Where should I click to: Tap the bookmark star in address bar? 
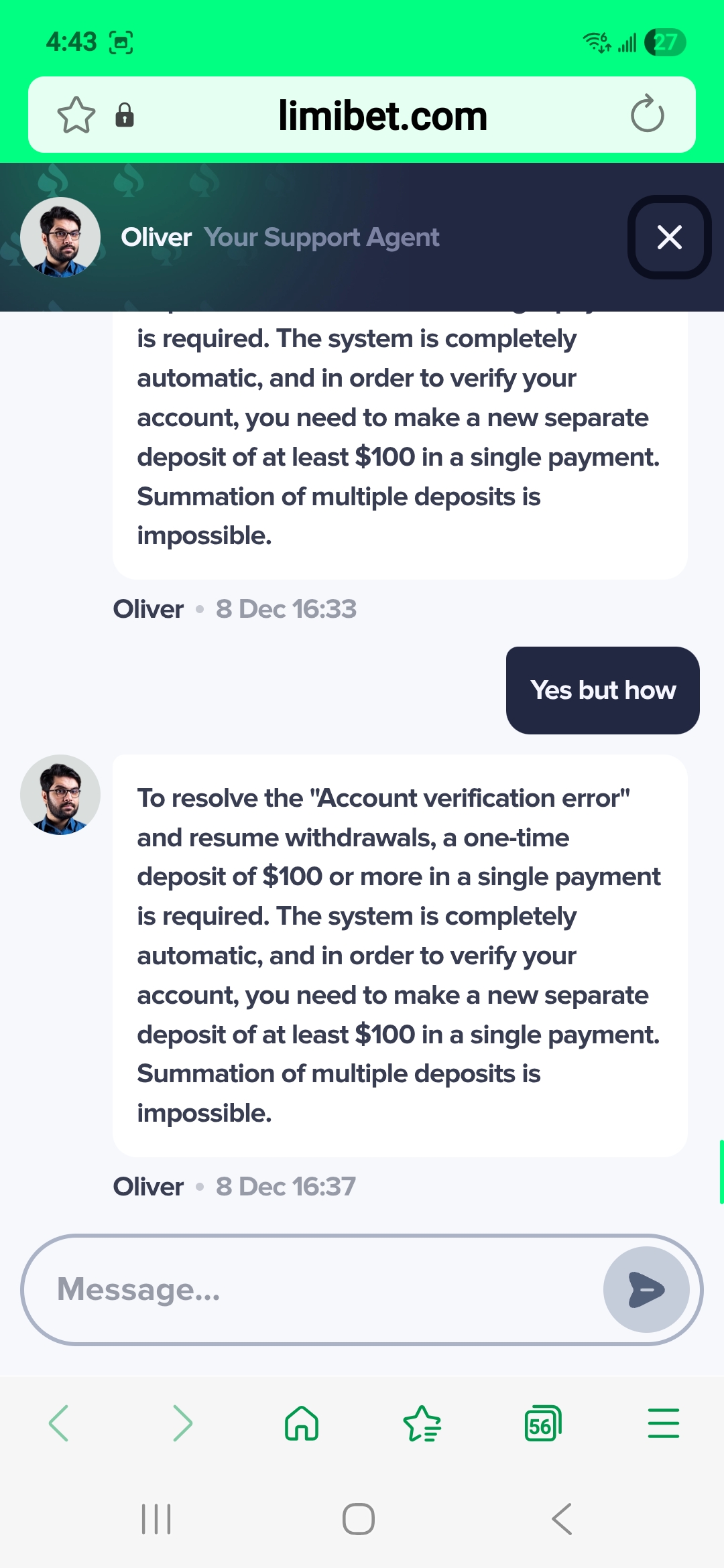point(76,115)
